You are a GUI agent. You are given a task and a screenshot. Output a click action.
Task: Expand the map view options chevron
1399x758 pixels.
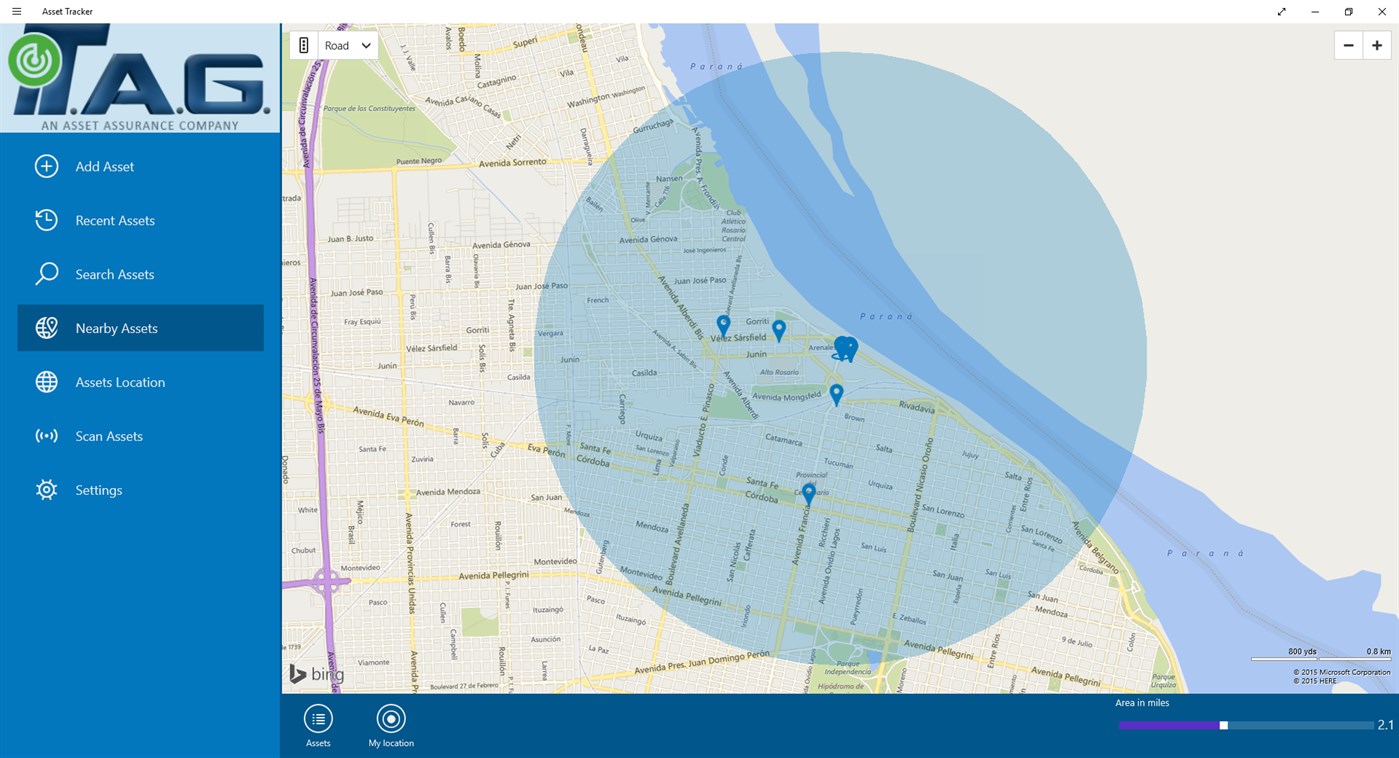point(365,45)
